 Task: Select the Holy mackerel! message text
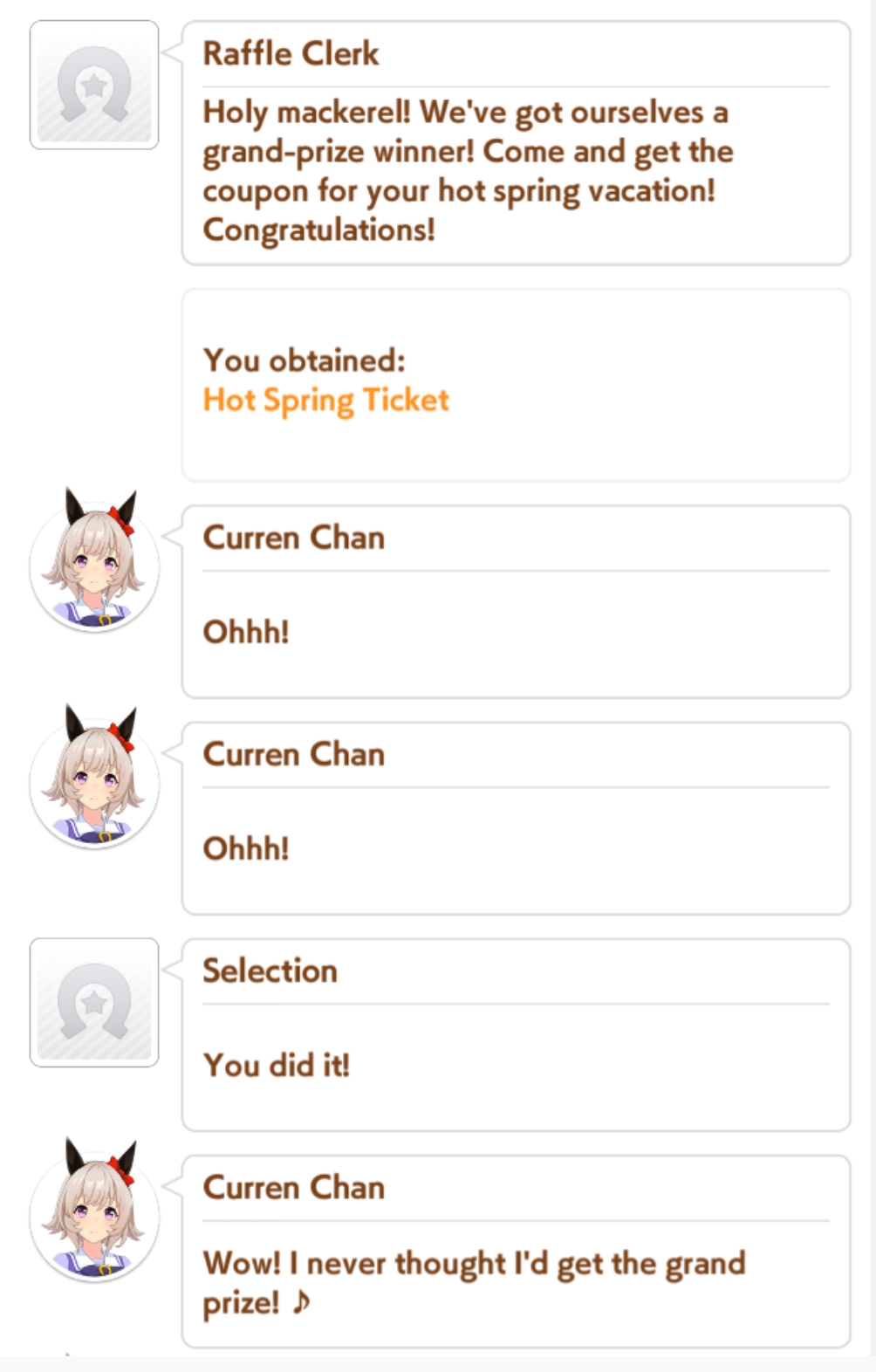pos(468,171)
